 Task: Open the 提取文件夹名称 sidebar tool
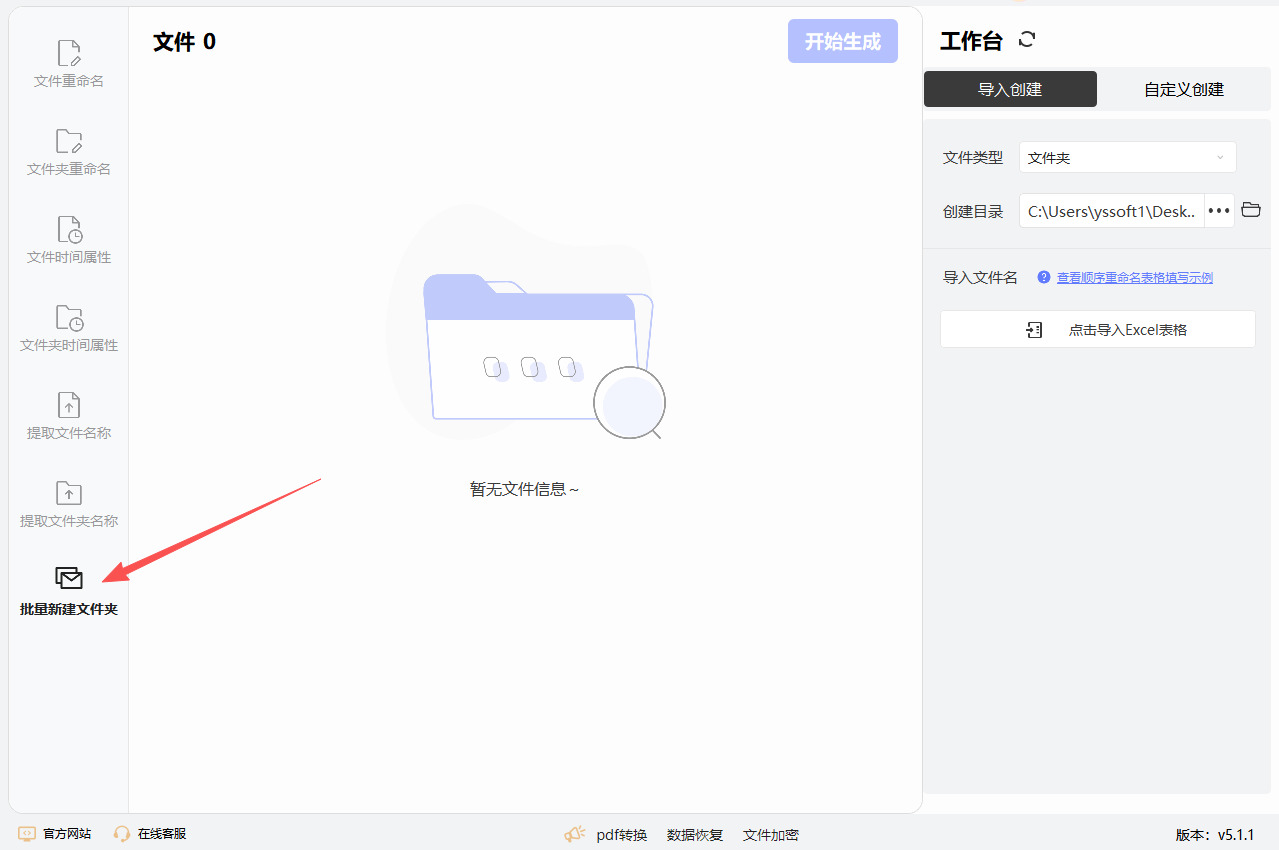[x=69, y=504]
